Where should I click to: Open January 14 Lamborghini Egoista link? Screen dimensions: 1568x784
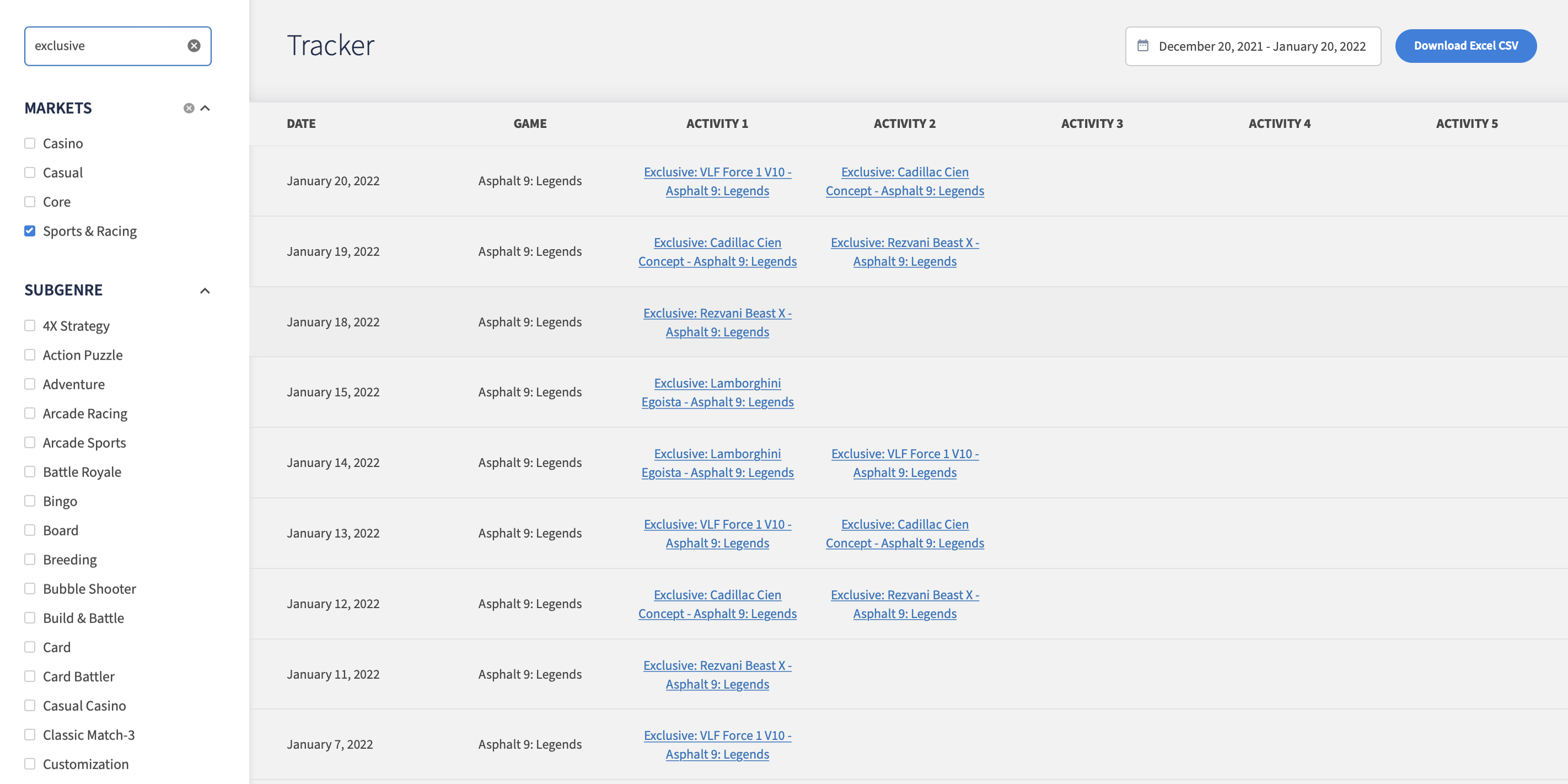pyautogui.click(x=717, y=463)
